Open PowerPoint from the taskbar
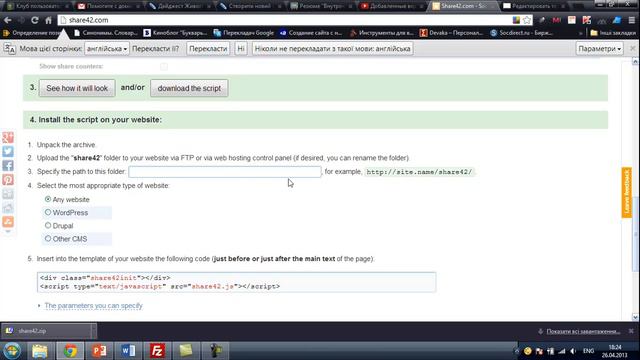Viewport: 640px width, 360px height. (x=99, y=351)
